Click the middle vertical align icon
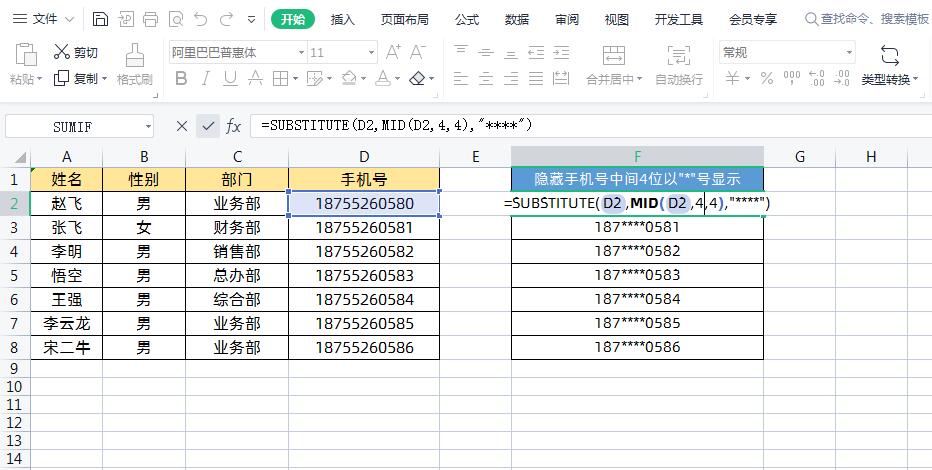 (x=486, y=52)
